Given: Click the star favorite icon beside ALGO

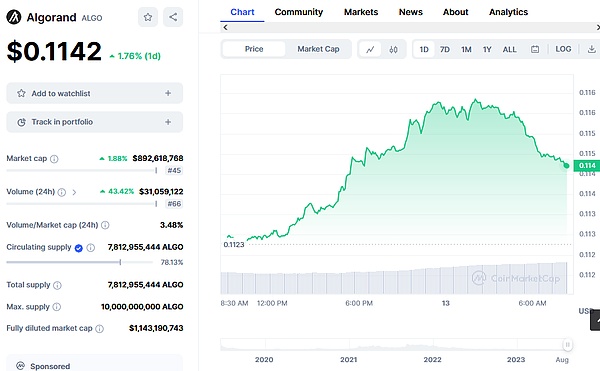Looking at the screenshot, I should (x=148, y=17).
